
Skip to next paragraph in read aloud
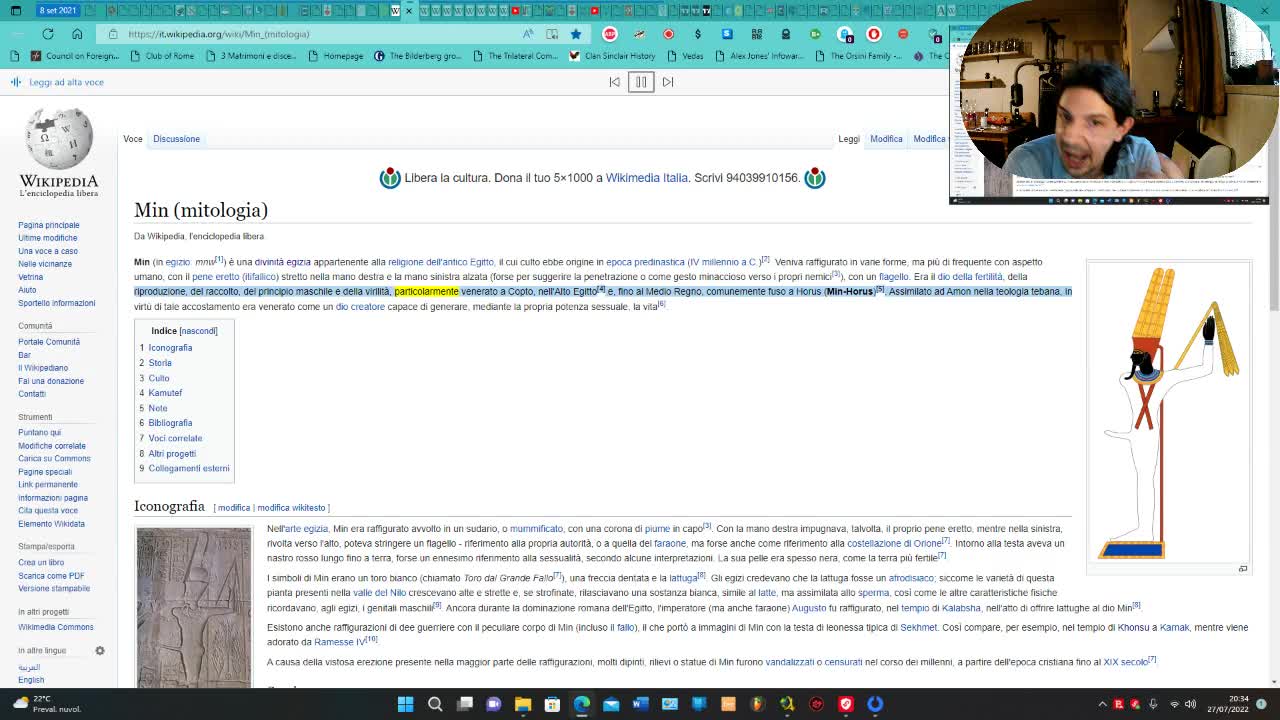[668, 82]
